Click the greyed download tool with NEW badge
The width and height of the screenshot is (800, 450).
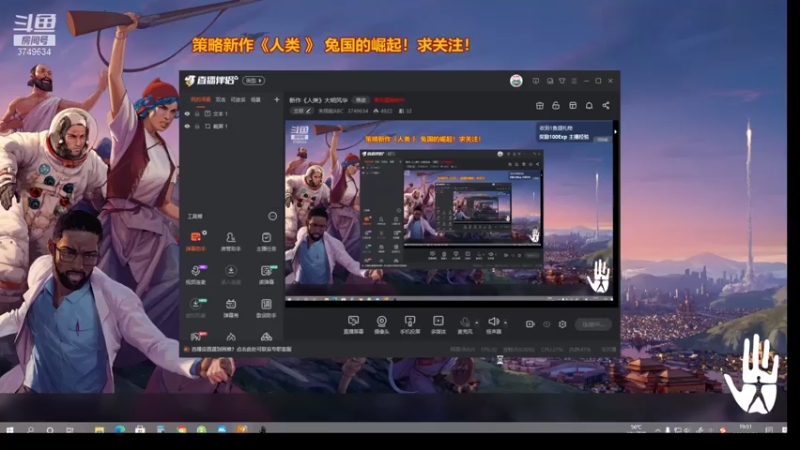pos(195,308)
